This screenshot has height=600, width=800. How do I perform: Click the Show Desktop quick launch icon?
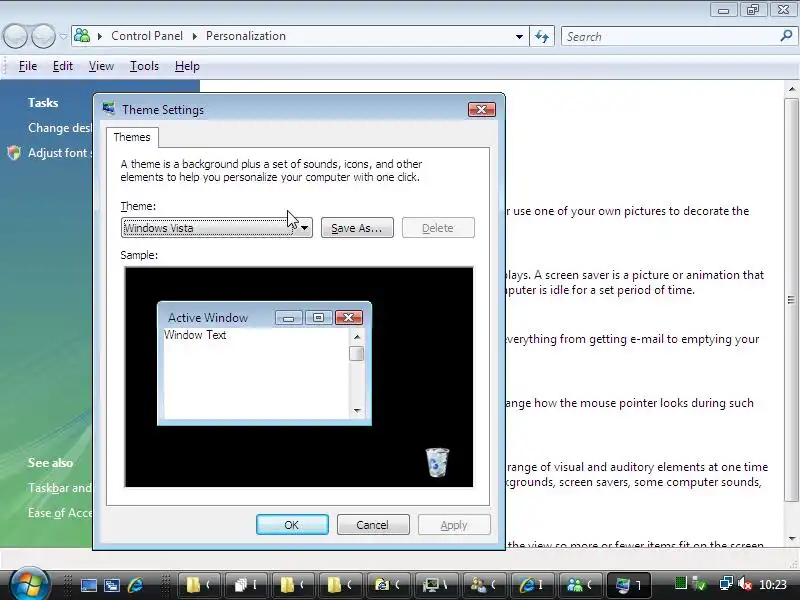88,586
